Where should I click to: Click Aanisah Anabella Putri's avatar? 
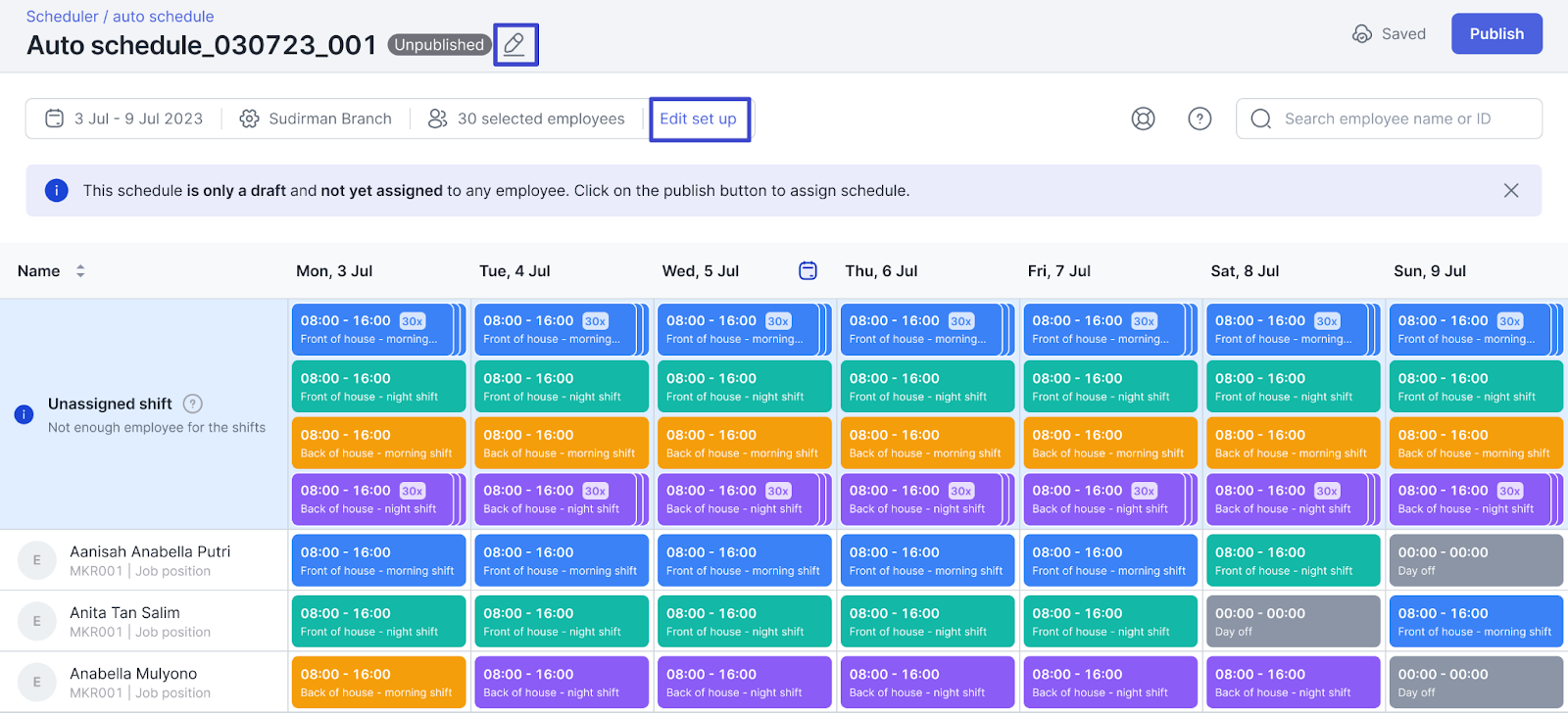37,560
